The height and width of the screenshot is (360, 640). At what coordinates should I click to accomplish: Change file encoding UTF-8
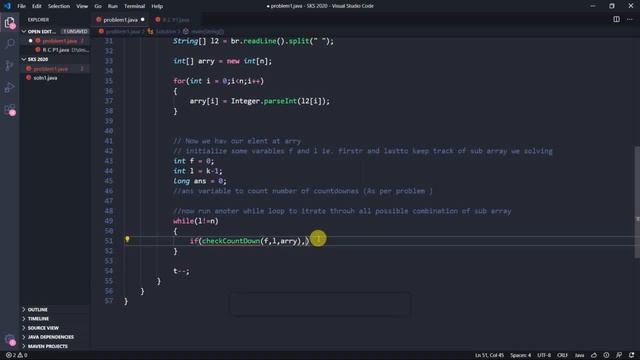point(544,355)
